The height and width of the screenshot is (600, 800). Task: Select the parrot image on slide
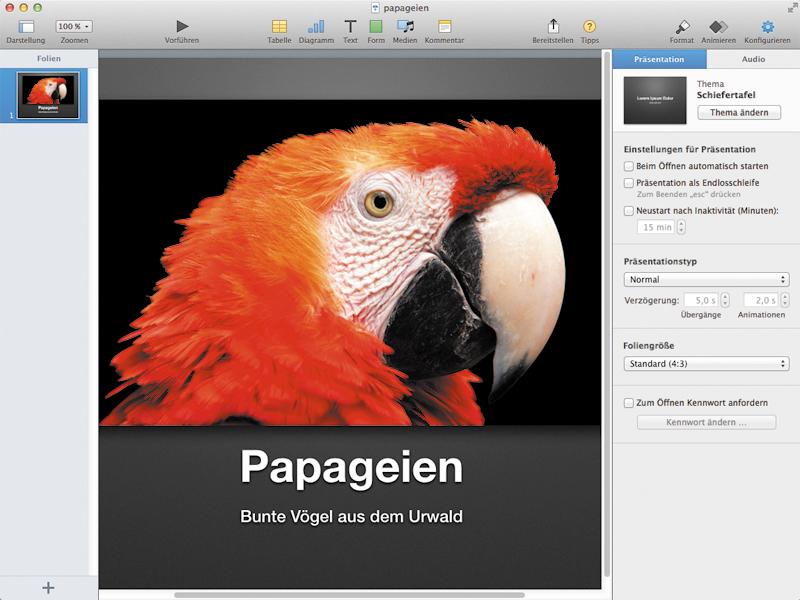(x=349, y=263)
